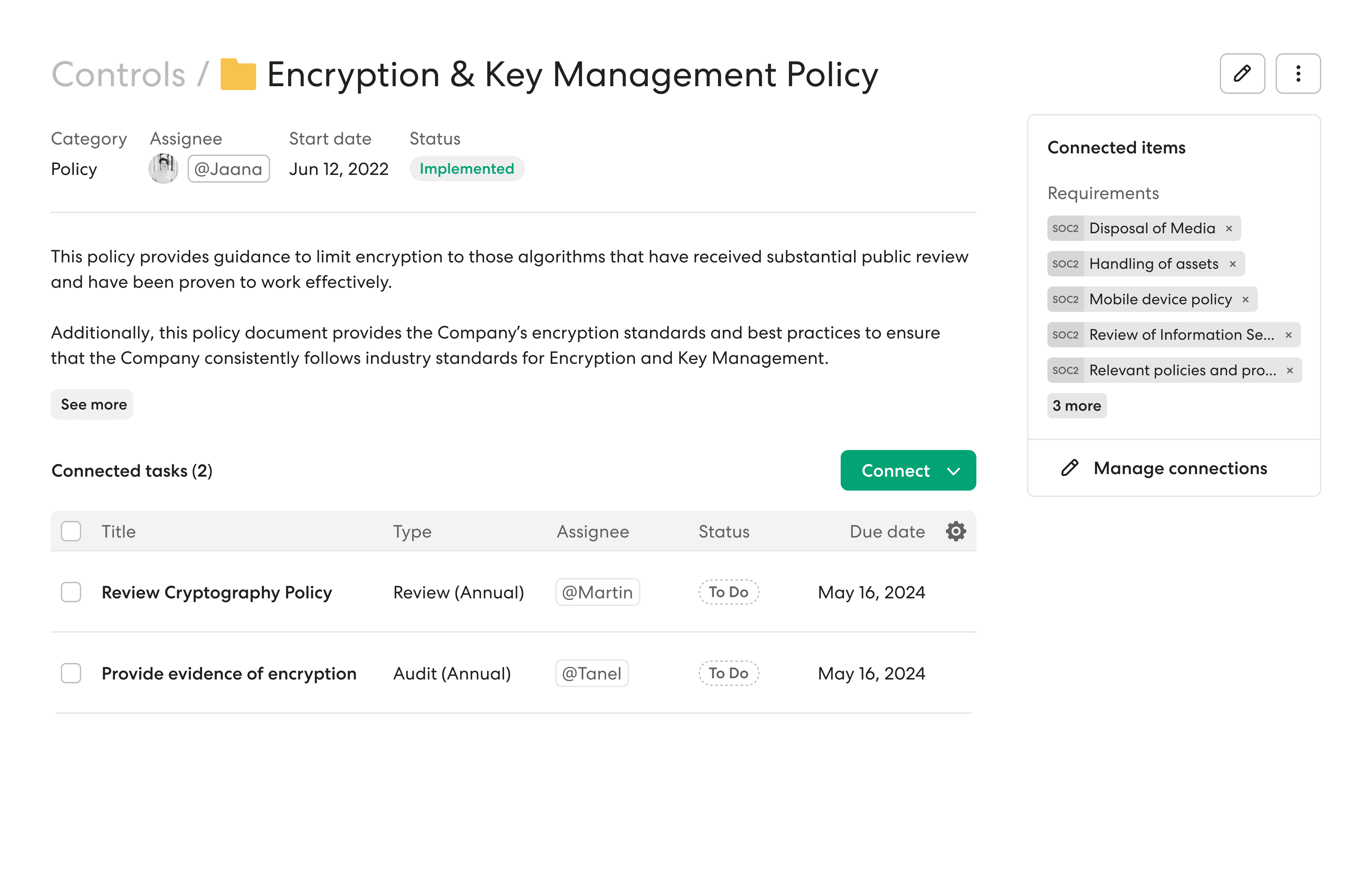Toggle the select-all tasks checkbox
Screen dimensions: 1372x895
click(x=71, y=531)
